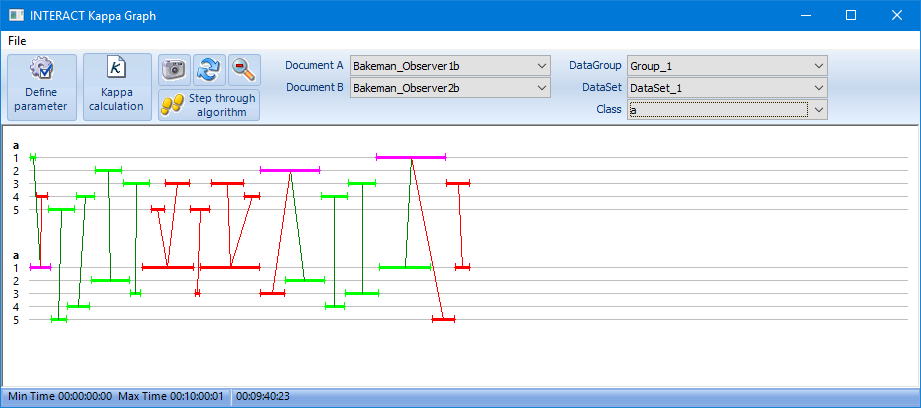The height and width of the screenshot is (408, 921).
Task: Click inside the Class text field
Action: click(x=716, y=110)
